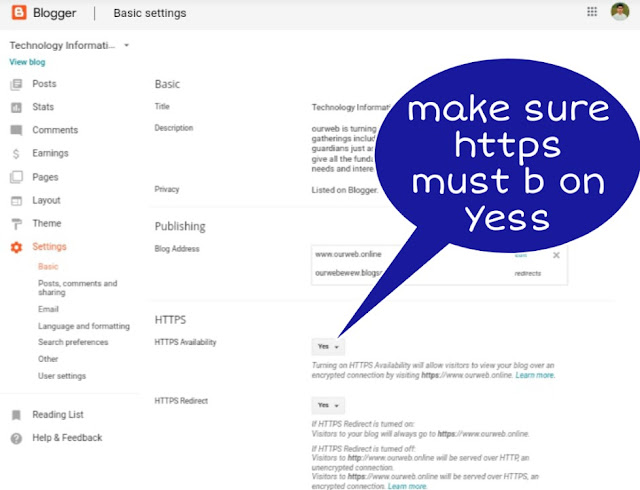
Task: Click the Reading List bookmark icon
Action: (x=16, y=415)
